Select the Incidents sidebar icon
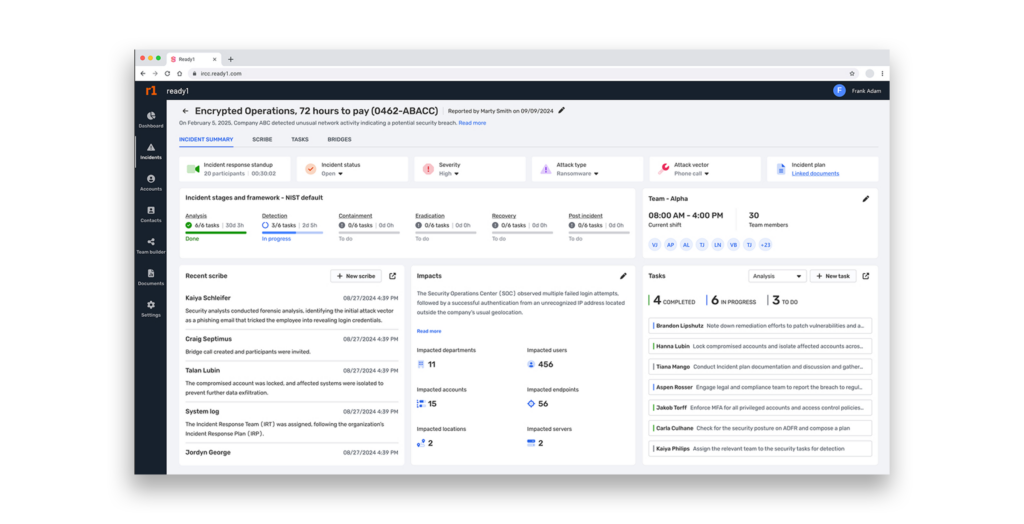The image size is (1024, 524). click(151, 148)
